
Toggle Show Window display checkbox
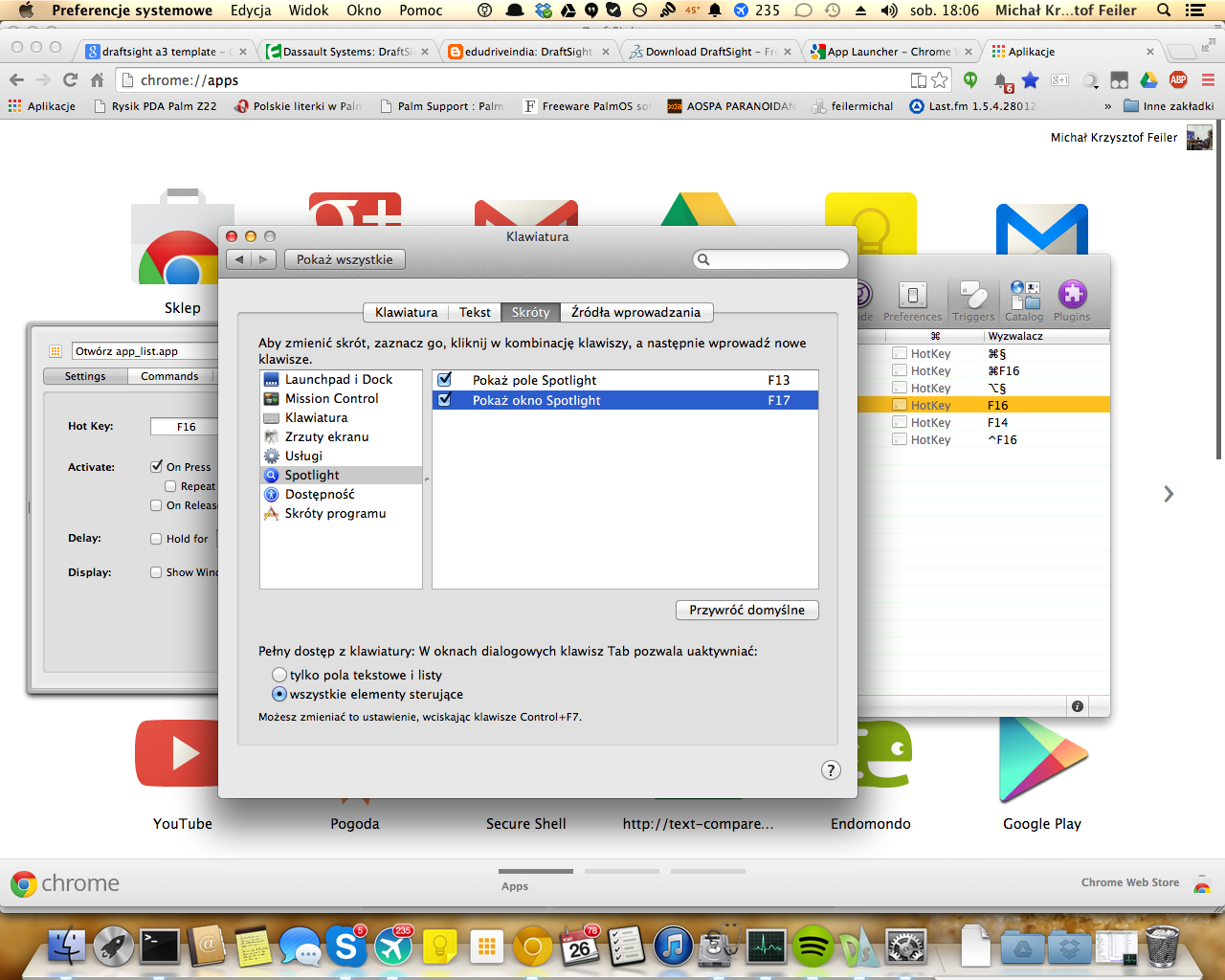pyautogui.click(x=156, y=572)
